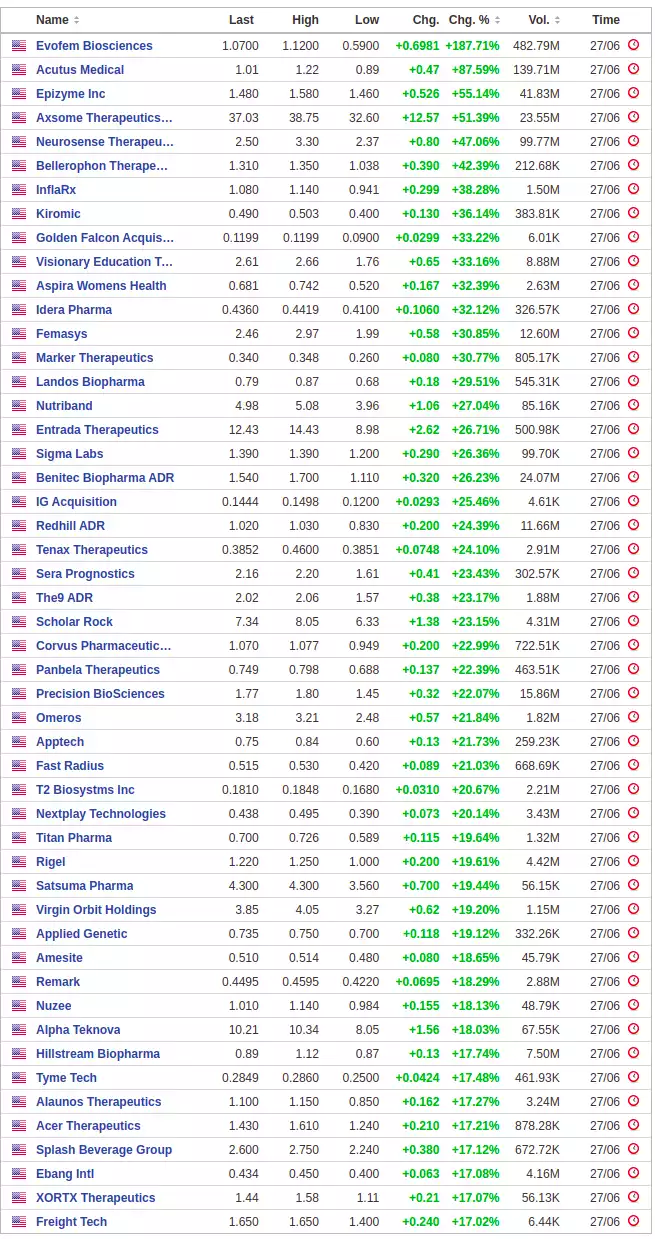Screen dimensions: 655x1239
Task: Open Marker Therapeutics link
Action: coord(95,358)
